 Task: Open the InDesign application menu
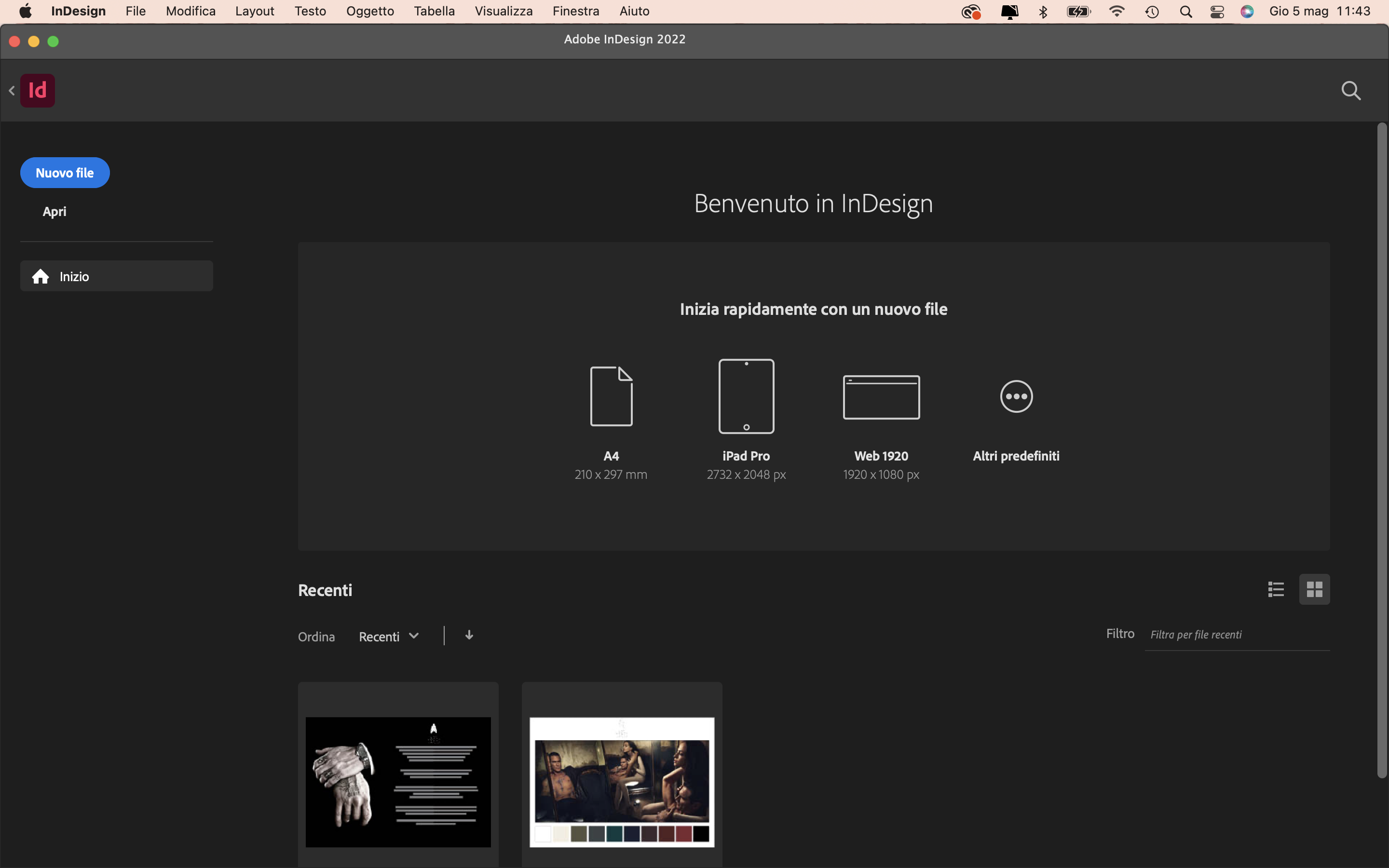pyautogui.click(x=79, y=11)
